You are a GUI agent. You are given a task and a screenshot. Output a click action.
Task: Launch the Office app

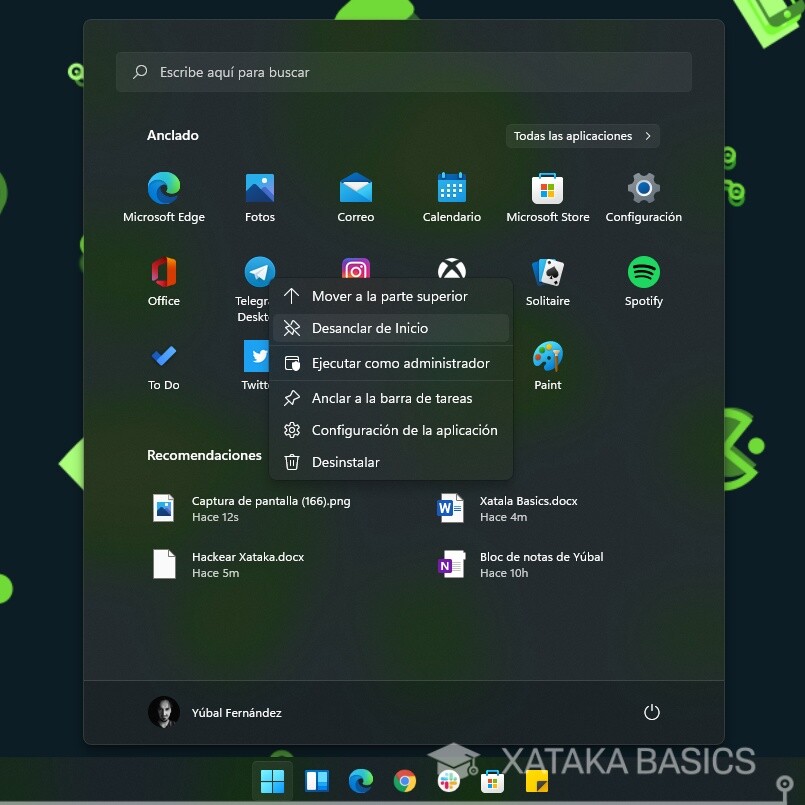pos(163,271)
